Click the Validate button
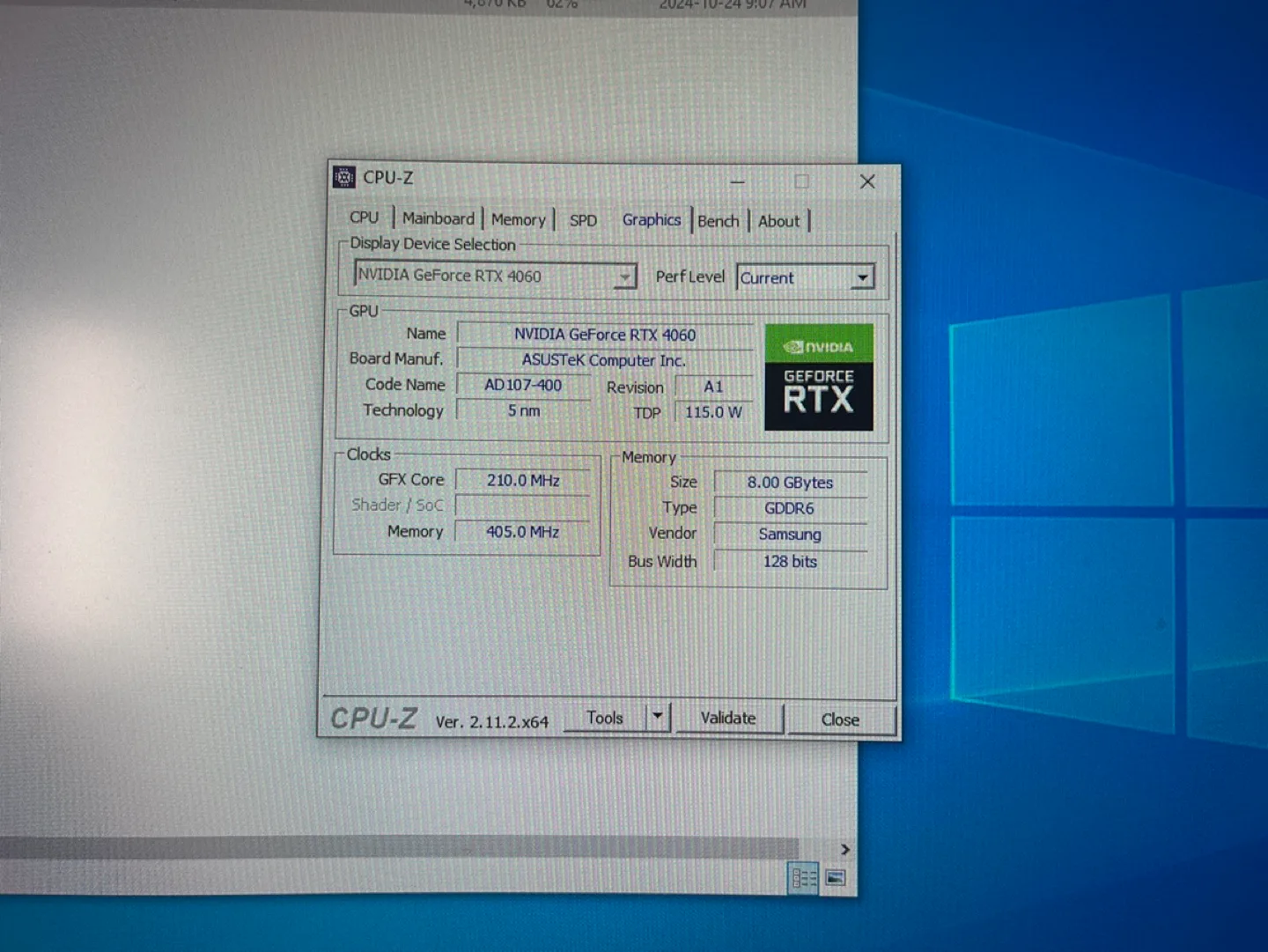This screenshot has width=1268, height=952. point(729,718)
